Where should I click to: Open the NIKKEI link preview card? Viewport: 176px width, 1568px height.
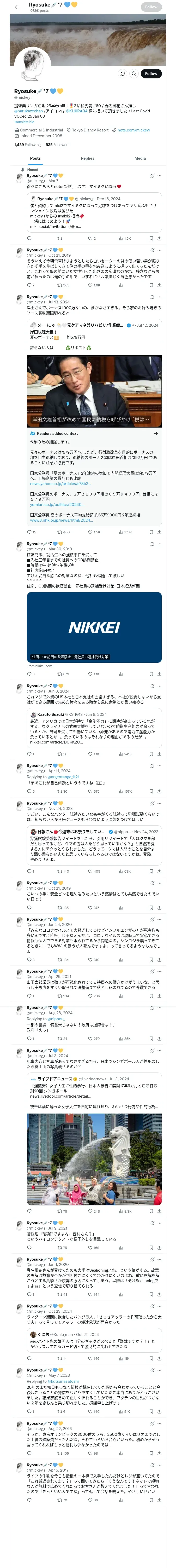(94, 627)
